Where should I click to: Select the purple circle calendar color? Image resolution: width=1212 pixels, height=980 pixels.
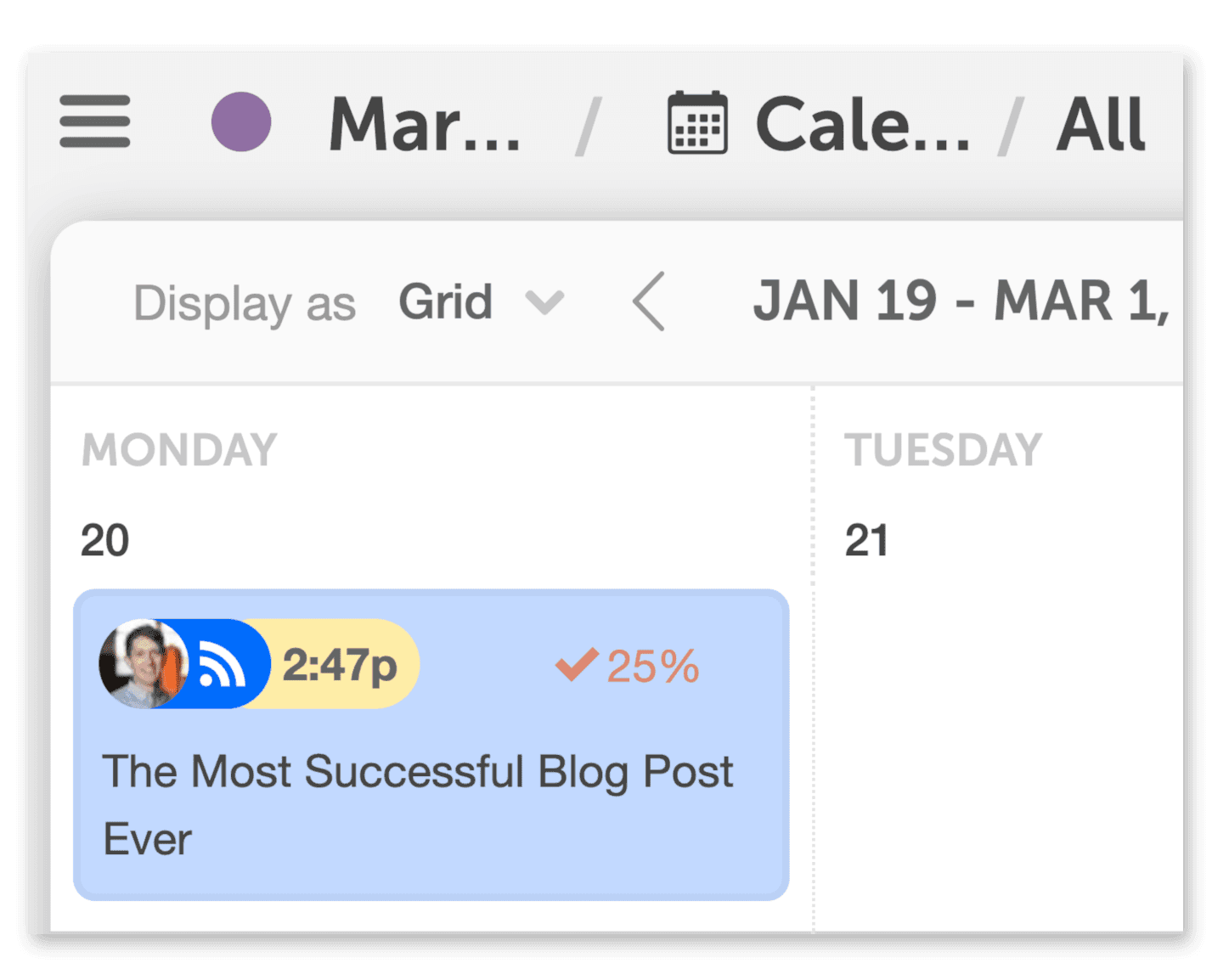coord(241,121)
